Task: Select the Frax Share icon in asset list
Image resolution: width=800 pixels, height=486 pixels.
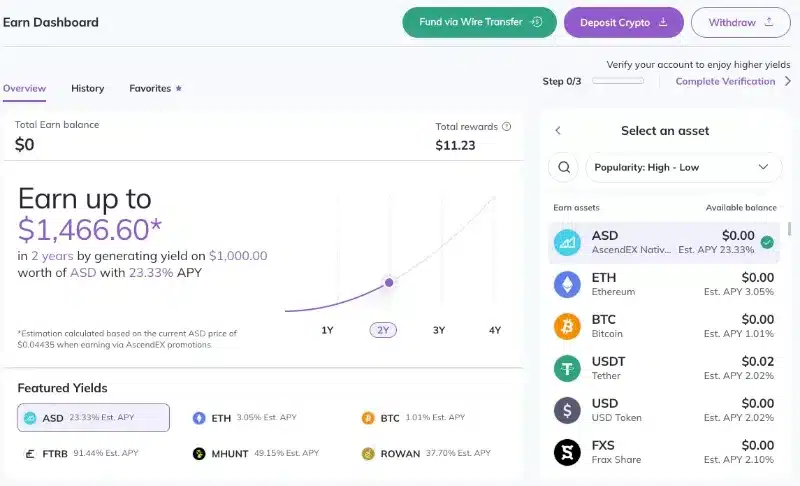Action: click(x=567, y=452)
